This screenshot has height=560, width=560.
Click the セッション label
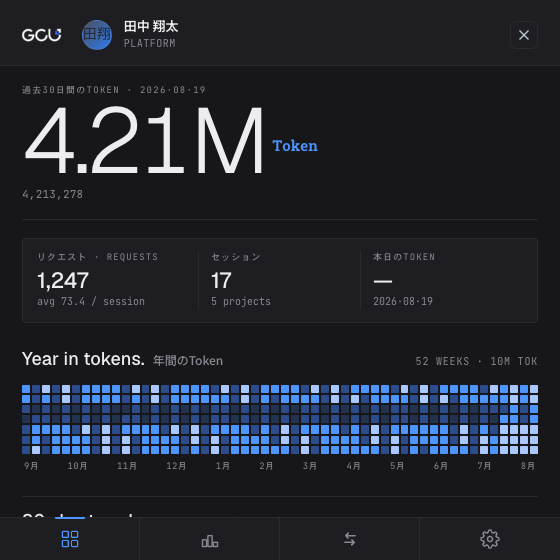point(236,257)
